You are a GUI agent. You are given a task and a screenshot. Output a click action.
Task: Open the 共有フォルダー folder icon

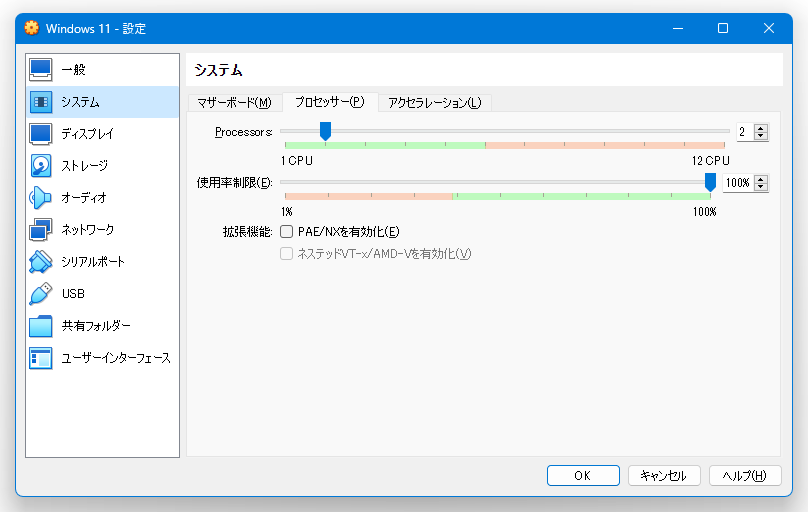41,326
